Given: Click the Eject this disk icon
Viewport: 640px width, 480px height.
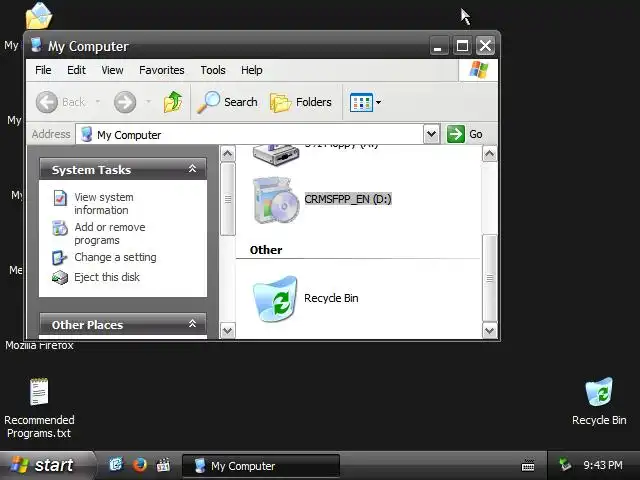Looking at the screenshot, I should [x=60, y=278].
